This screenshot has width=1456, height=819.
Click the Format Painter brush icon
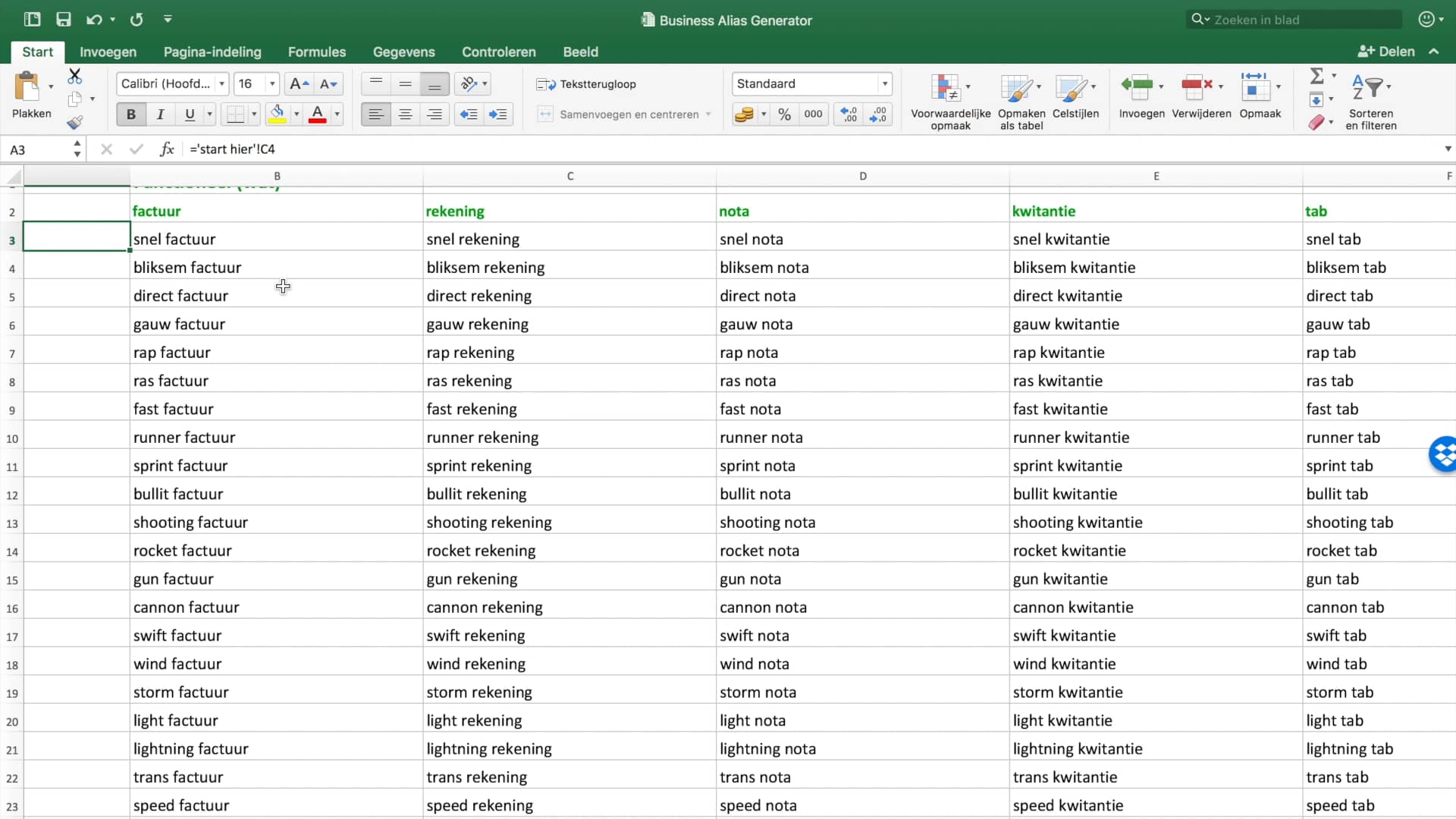[74, 122]
